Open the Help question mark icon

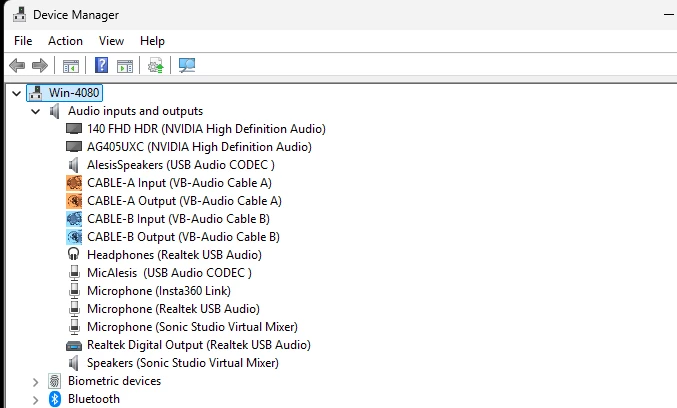(101, 65)
